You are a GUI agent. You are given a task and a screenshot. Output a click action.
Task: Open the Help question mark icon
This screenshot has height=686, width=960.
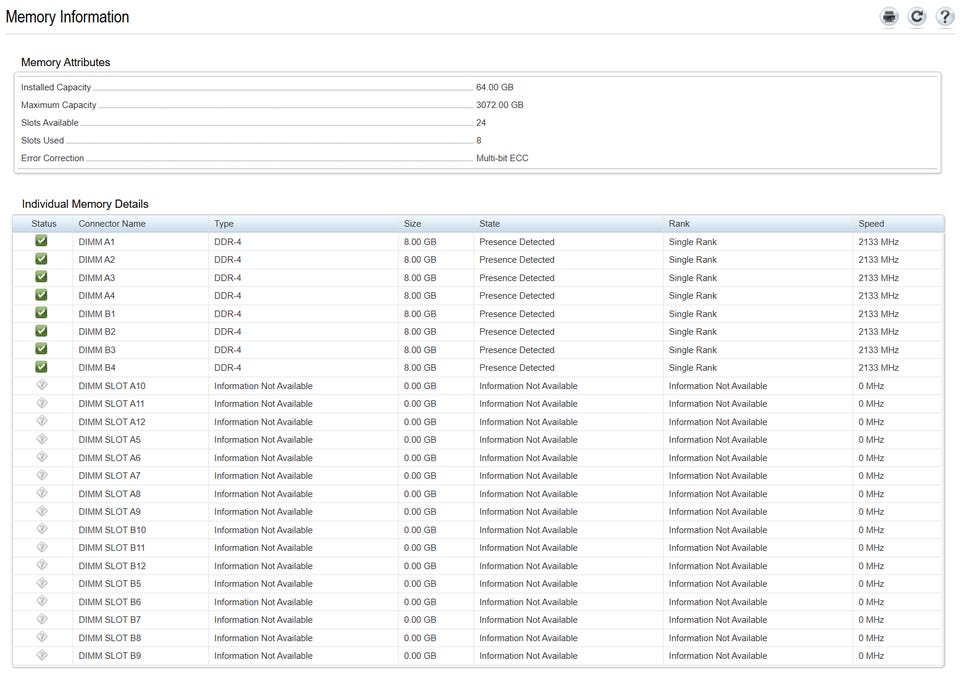(944, 17)
